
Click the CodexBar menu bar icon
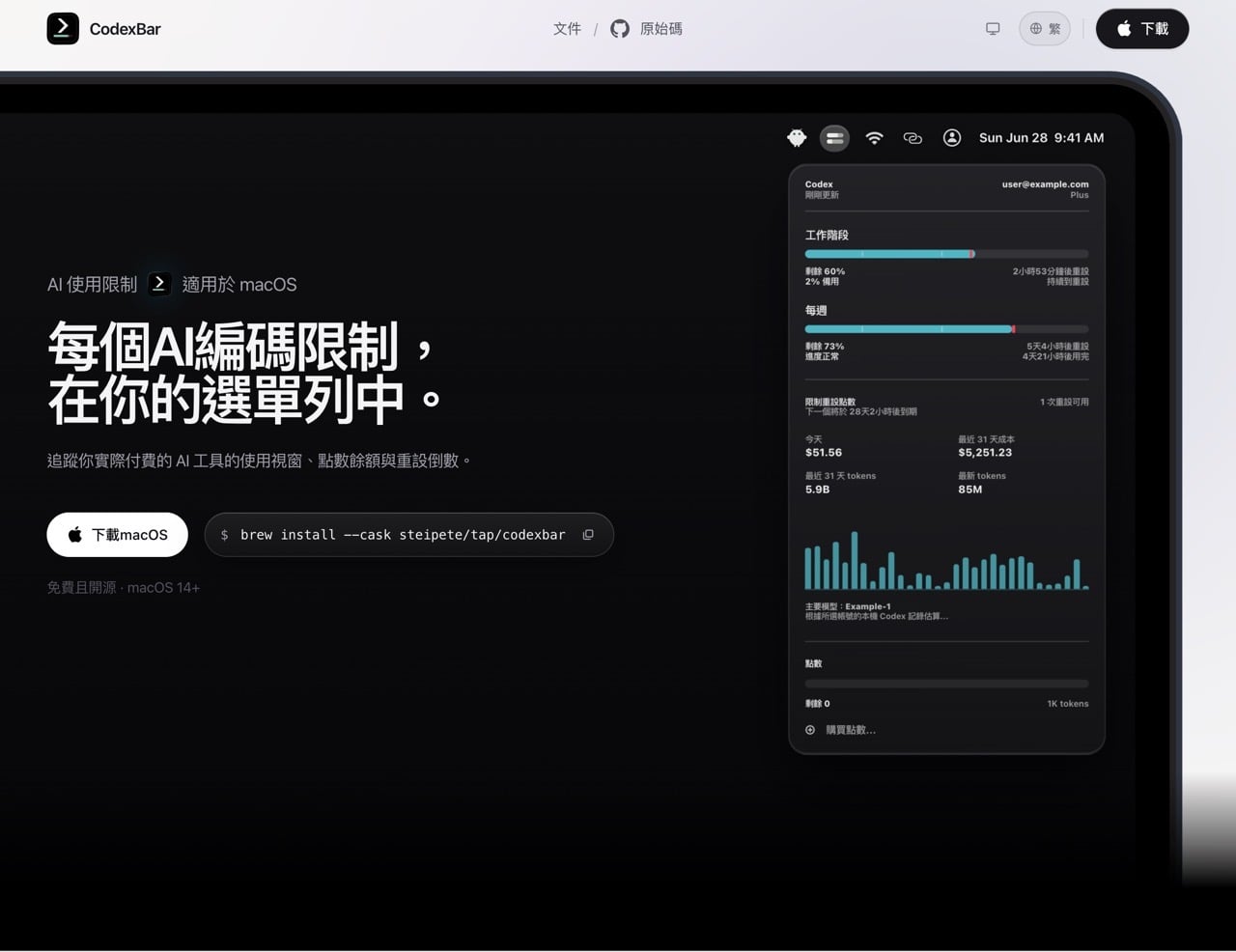(x=835, y=138)
